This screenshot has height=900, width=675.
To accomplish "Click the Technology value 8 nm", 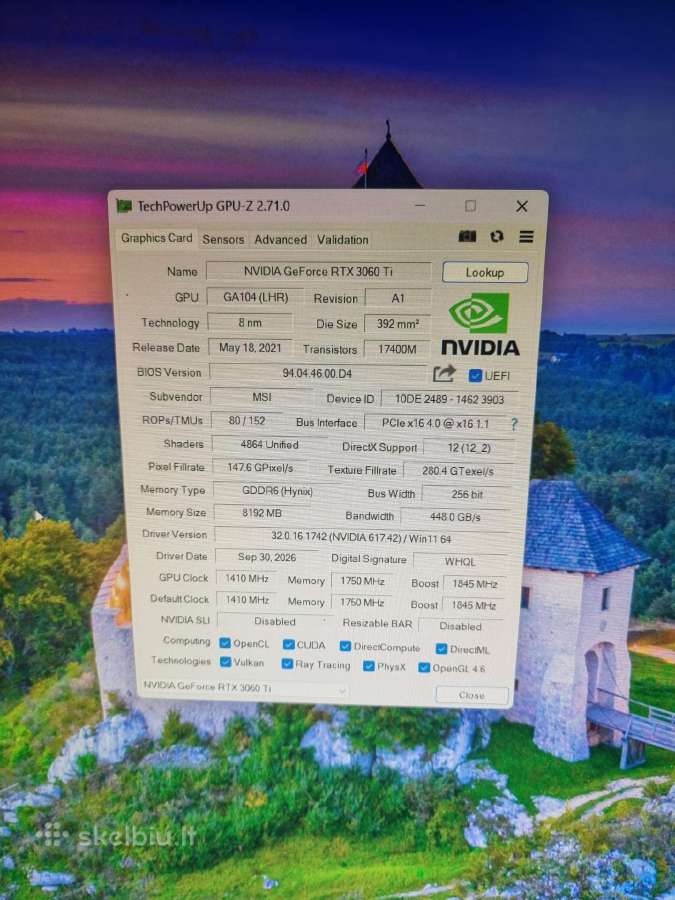I will 250,323.
